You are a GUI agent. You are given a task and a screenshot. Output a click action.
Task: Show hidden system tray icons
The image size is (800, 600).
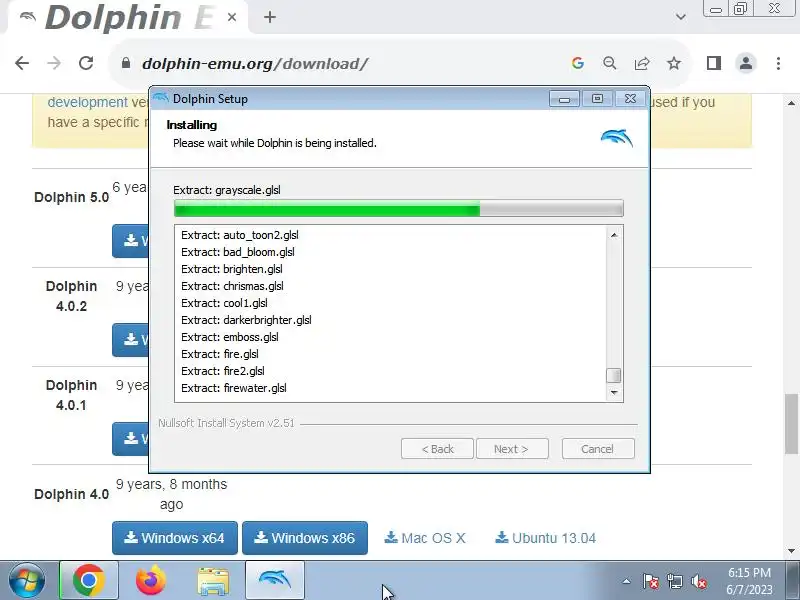(x=627, y=581)
